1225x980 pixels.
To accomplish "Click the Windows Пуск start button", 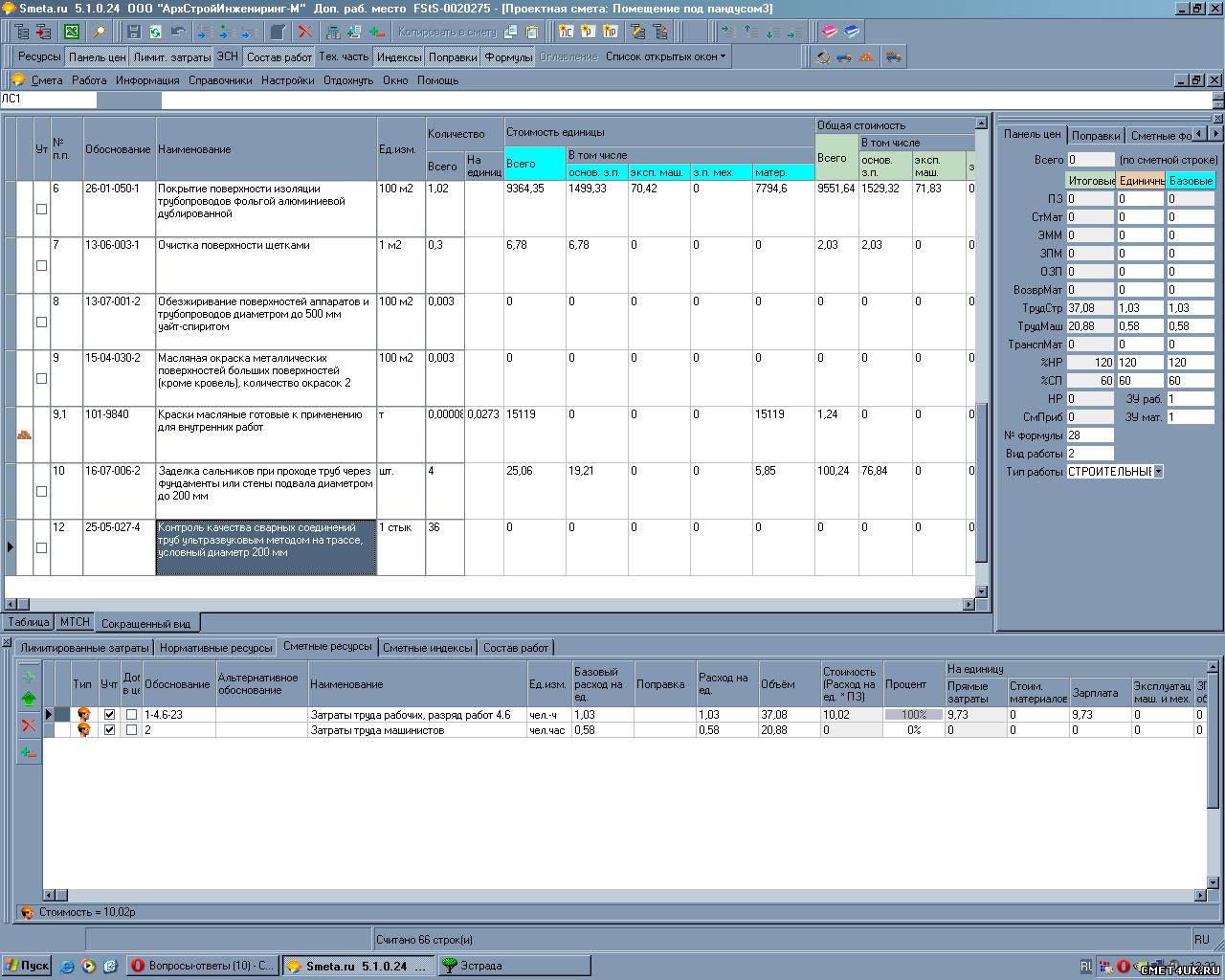I will (x=27, y=966).
